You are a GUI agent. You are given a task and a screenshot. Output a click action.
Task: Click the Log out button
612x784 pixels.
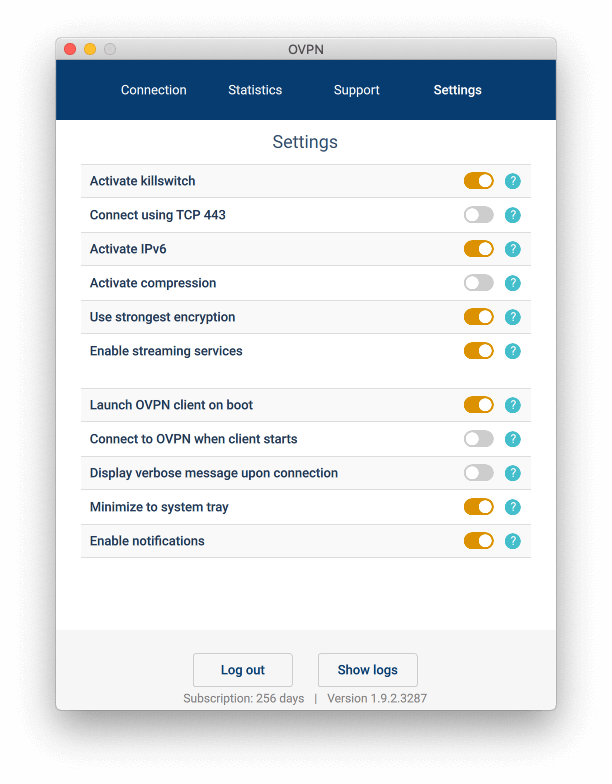pos(243,670)
